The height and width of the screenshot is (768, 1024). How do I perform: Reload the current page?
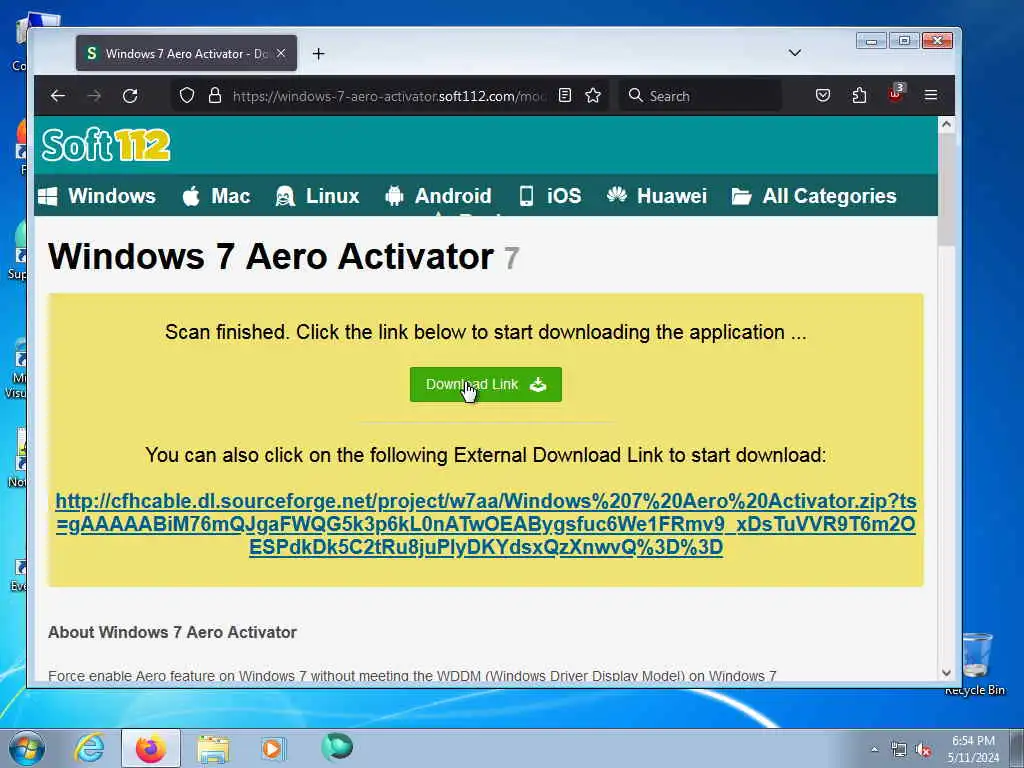(x=130, y=96)
